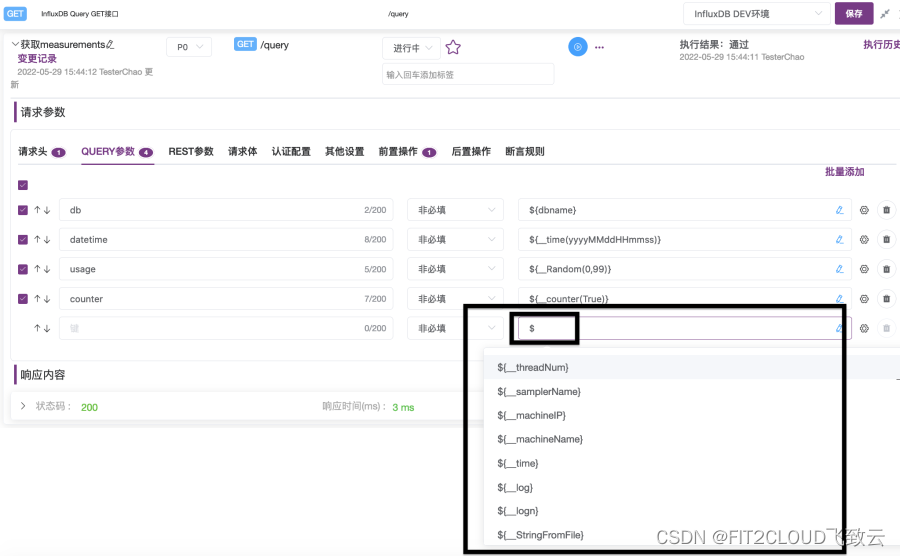
Task: Uncheck the usage parameter checkbox
Action: point(23,269)
